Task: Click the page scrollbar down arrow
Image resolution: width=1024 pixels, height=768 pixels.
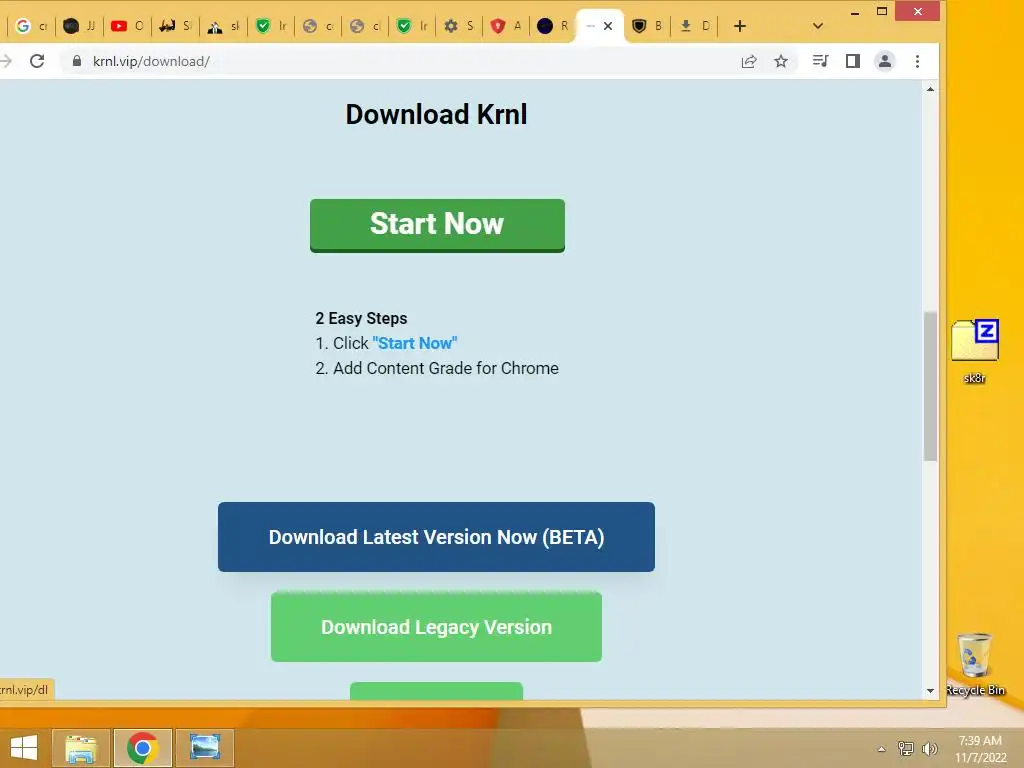Action: pyautogui.click(x=930, y=691)
